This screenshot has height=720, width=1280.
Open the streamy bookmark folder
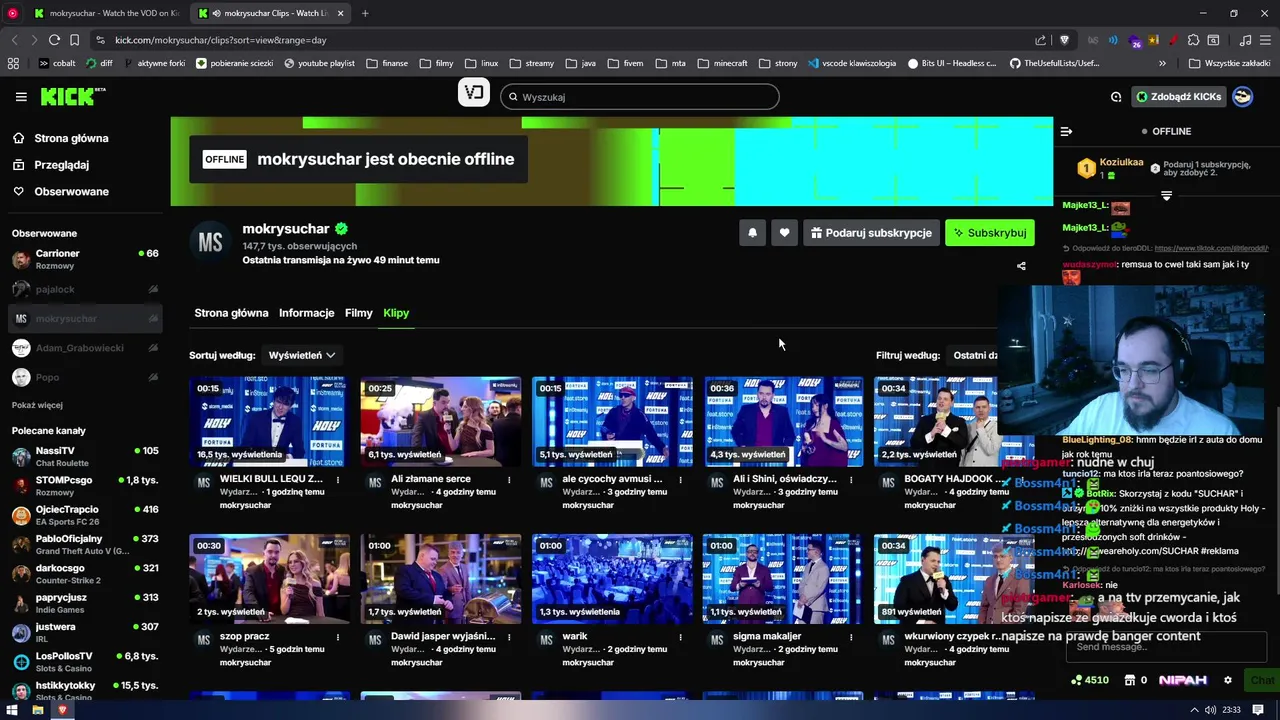pyautogui.click(x=530, y=63)
